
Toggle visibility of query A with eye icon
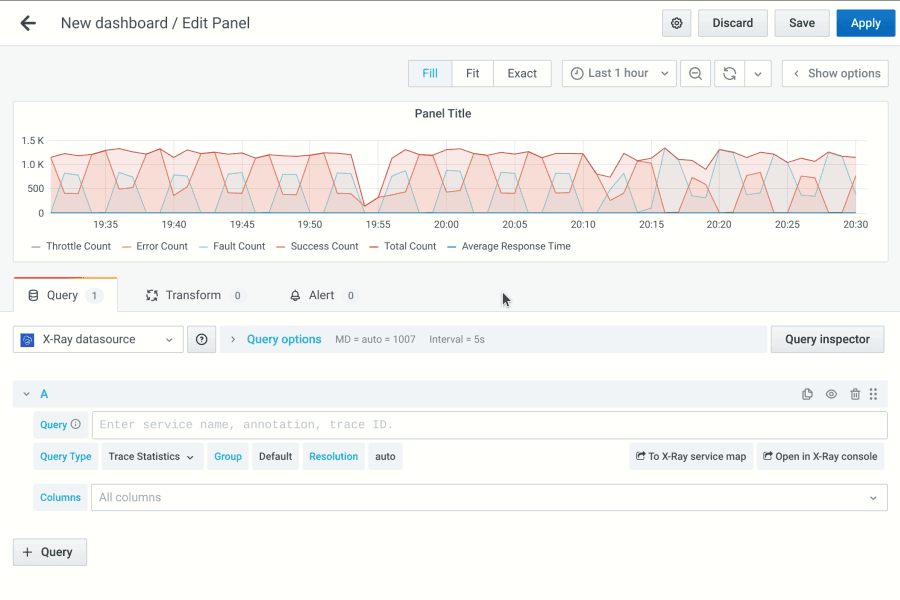click(x=831, y=394)
